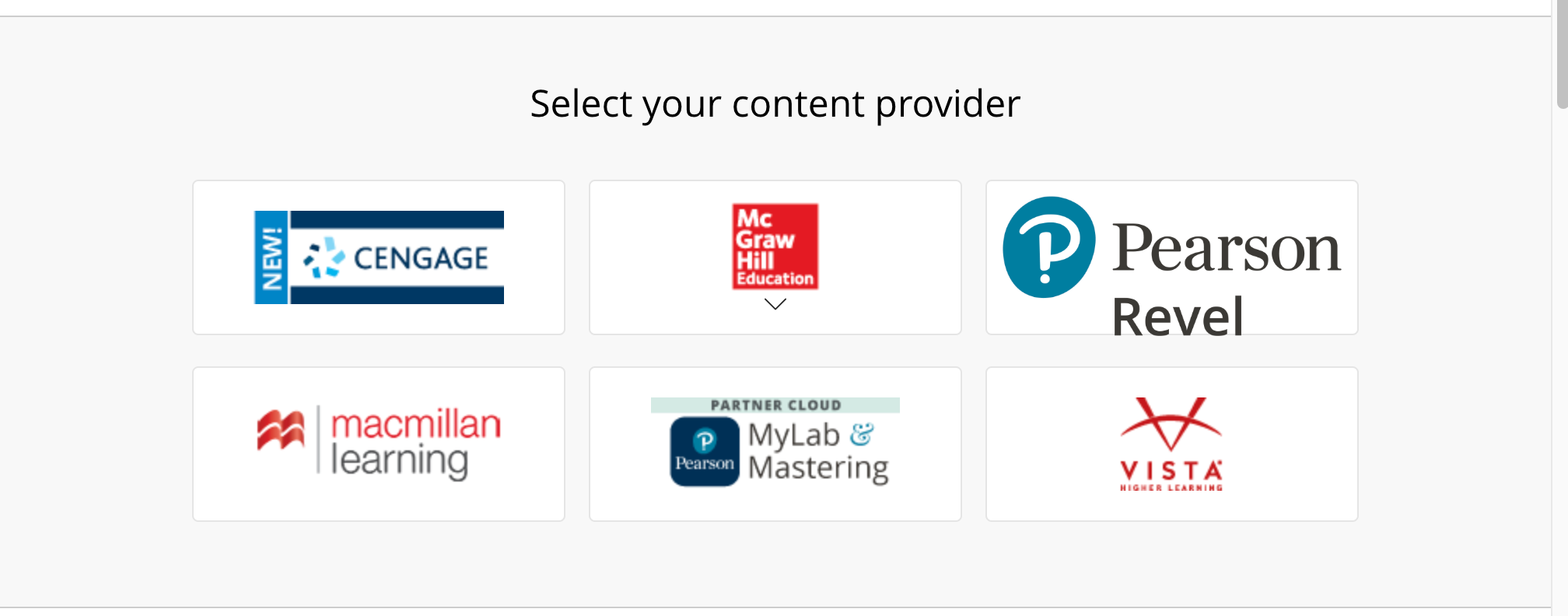Click the teal Pearson P circle logo
The image size is (1568, 616).
tap(1048, 247)
